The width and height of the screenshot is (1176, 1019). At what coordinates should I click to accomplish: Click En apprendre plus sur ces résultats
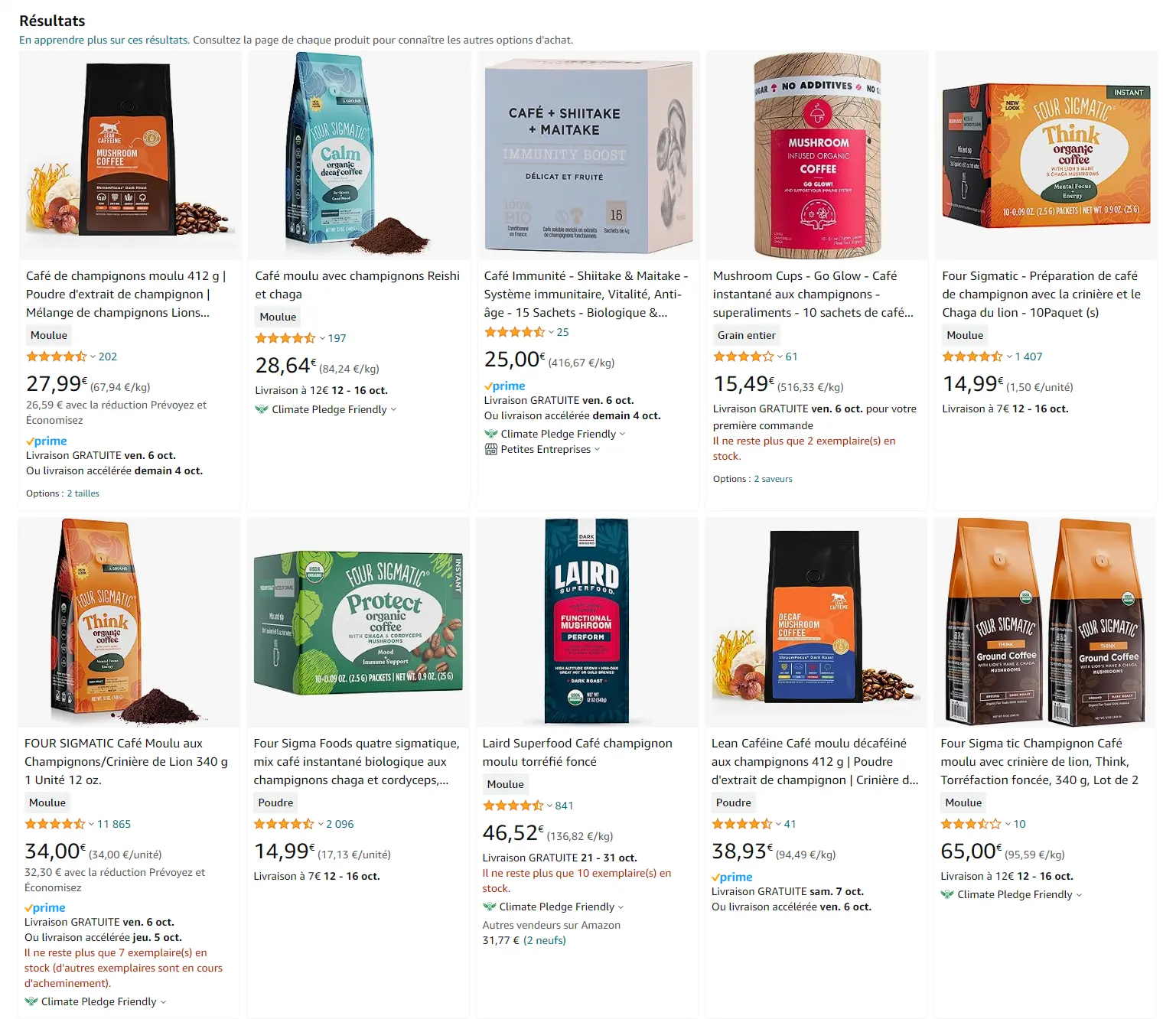(104, 40)
